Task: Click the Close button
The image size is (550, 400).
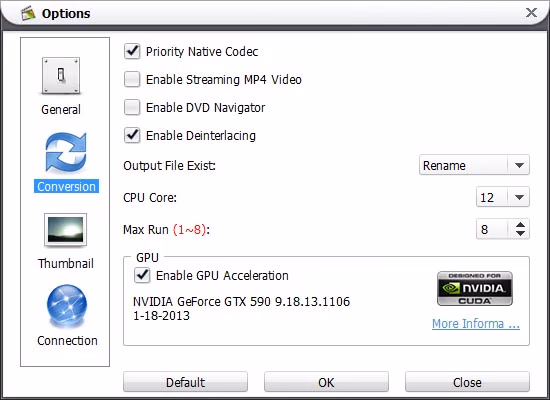Action: click(x=467, y=382)
